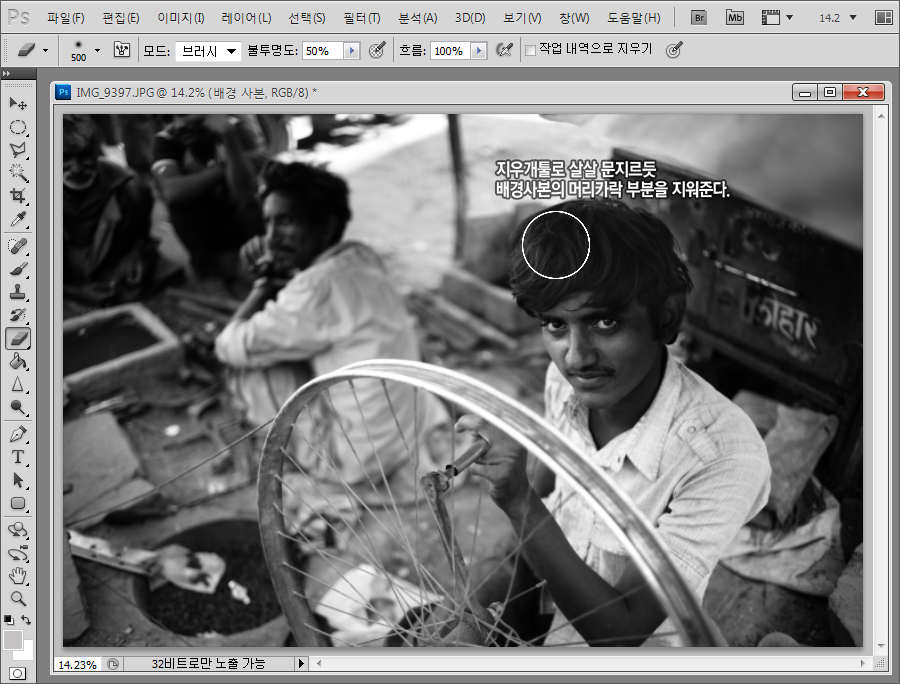Open the 3D(D) menu
900x684 pixels.
[x=470, y=18]
